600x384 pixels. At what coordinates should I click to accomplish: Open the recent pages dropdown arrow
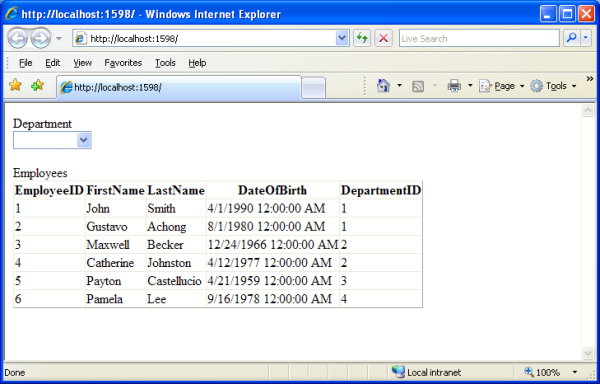[x=59, y=38]
